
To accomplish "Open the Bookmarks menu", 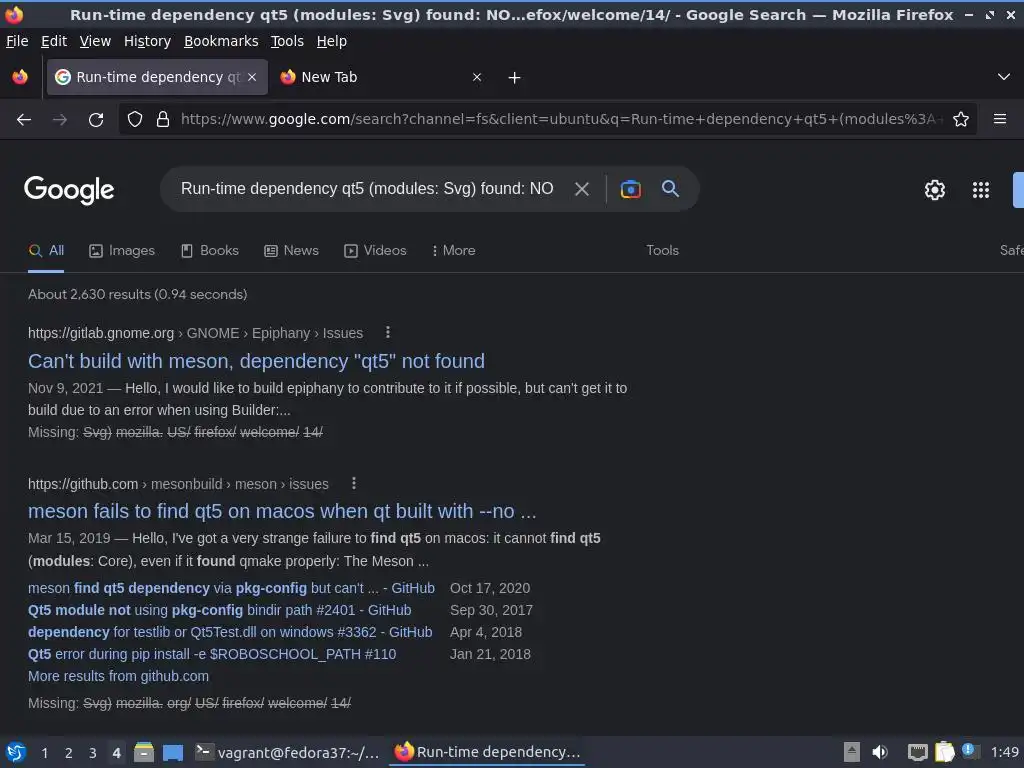I will [x=221, y=41].
